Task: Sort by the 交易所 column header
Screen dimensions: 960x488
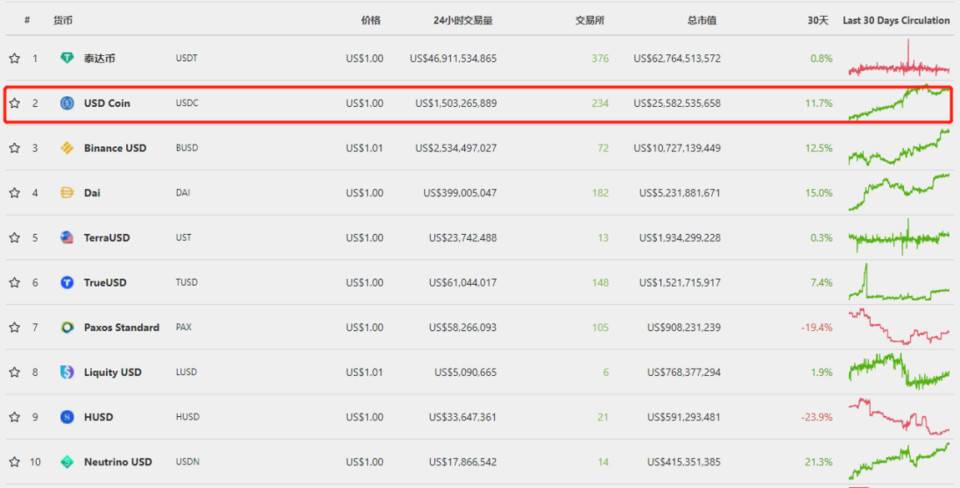Action: coord(590,20)
